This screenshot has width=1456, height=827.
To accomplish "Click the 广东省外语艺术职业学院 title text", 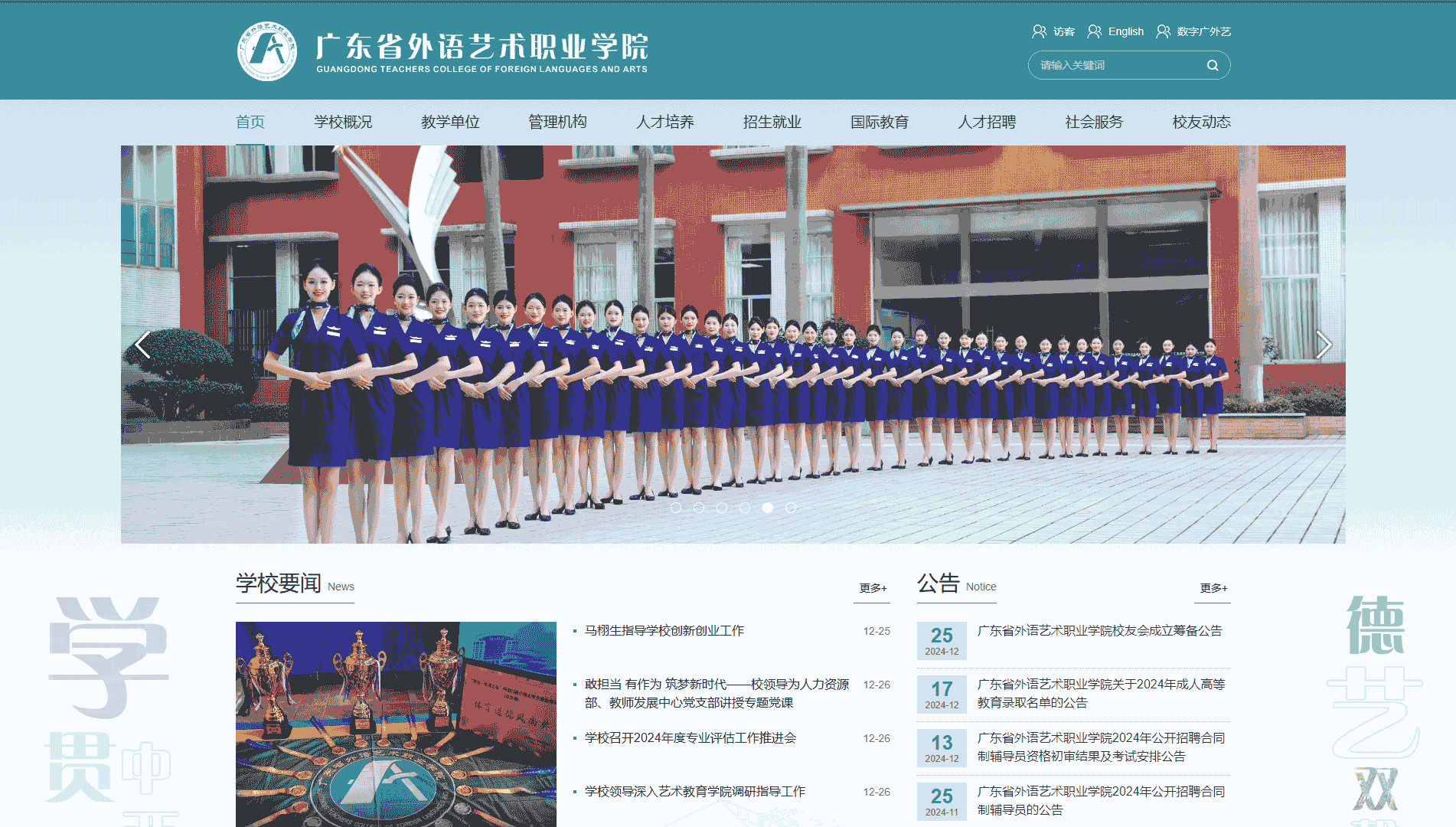I will pos(482,46).
